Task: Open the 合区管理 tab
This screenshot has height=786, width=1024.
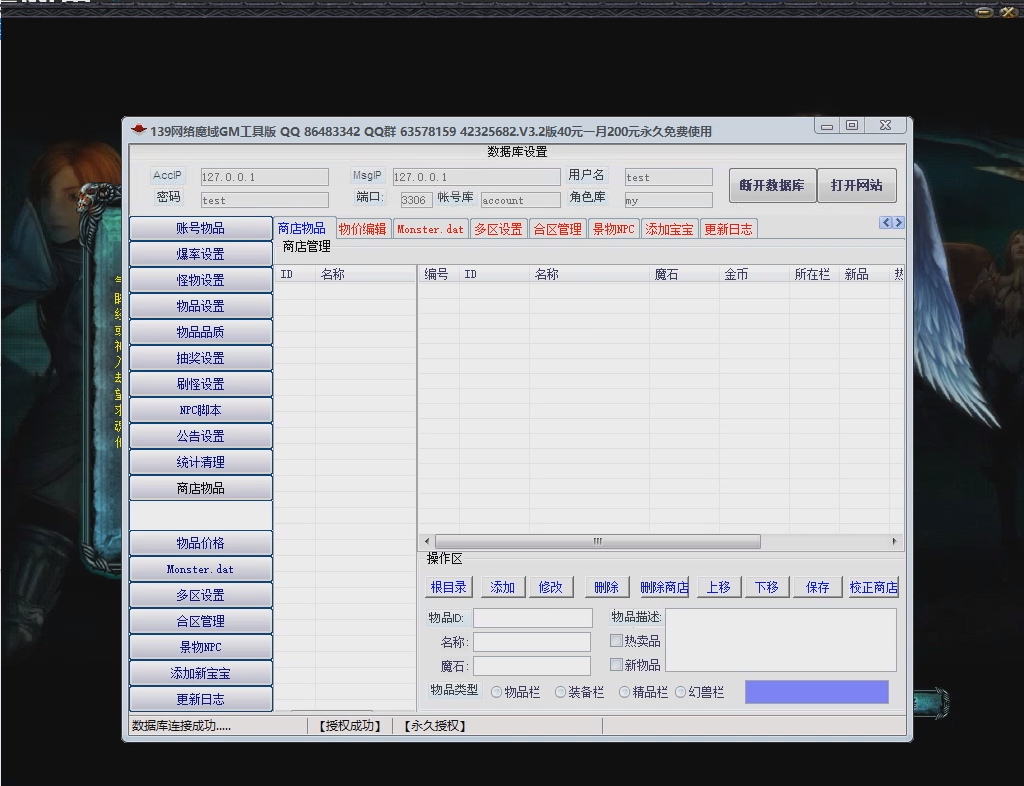Action: coord(557,229)
